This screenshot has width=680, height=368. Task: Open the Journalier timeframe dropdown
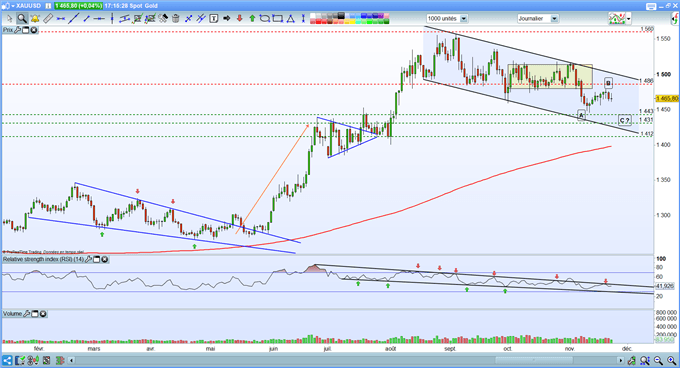tap(554, 19)
